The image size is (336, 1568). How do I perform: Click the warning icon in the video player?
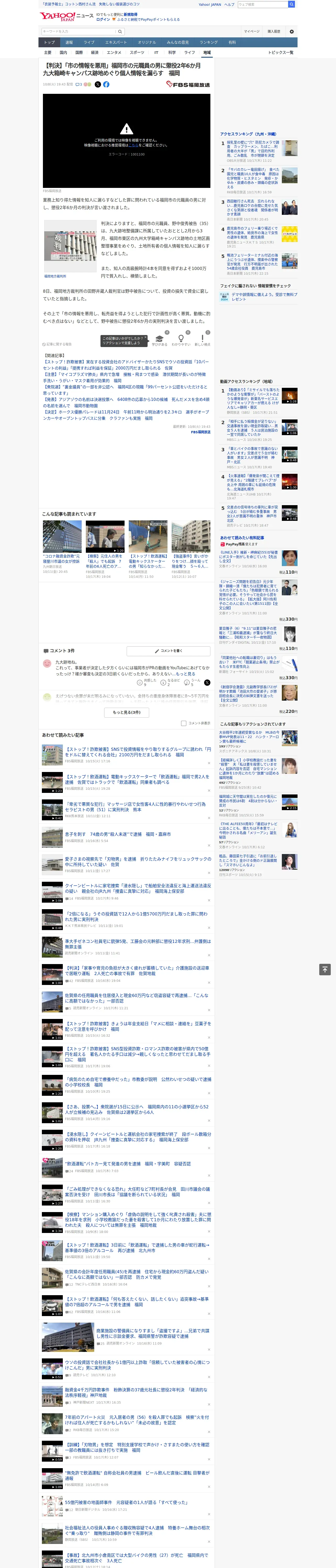coord(126,129)
